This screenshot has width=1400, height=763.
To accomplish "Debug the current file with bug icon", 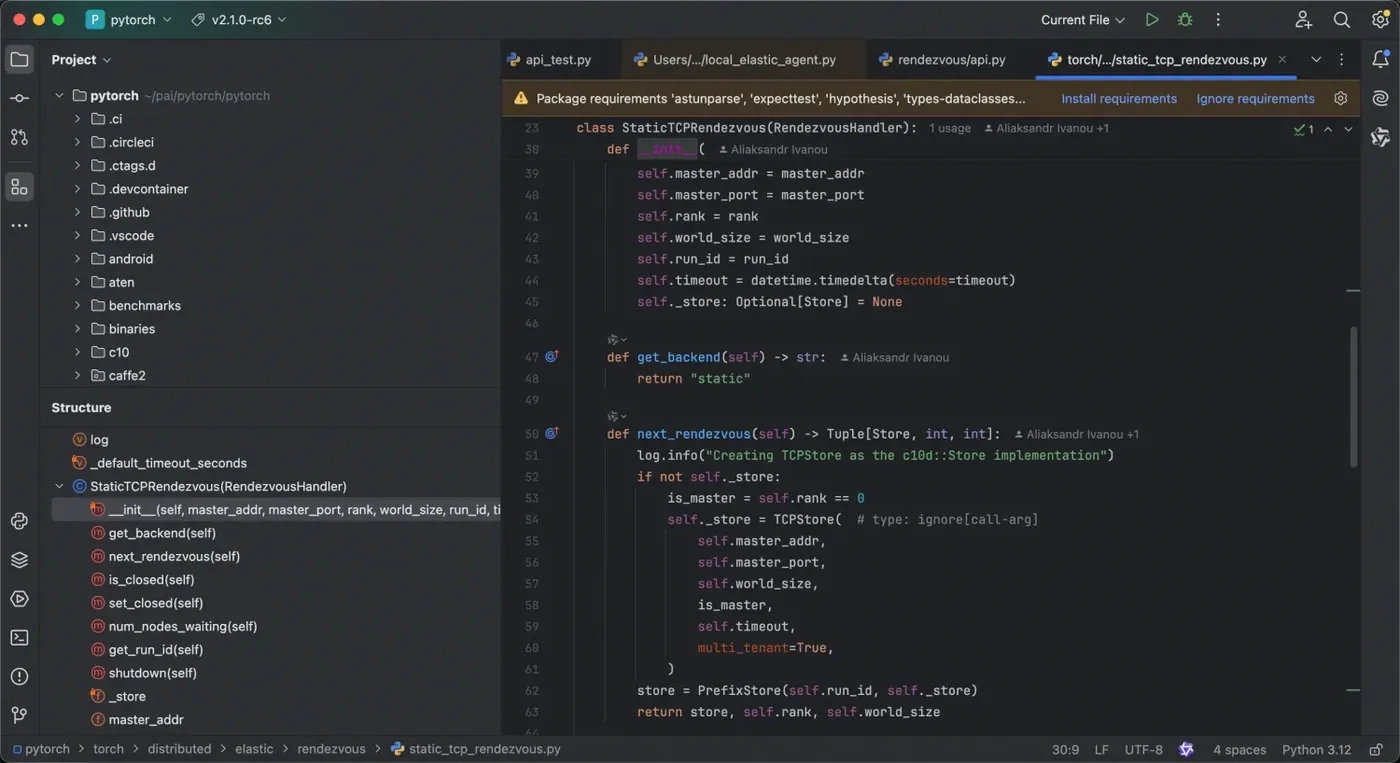I will click(x=1185, y=20).
